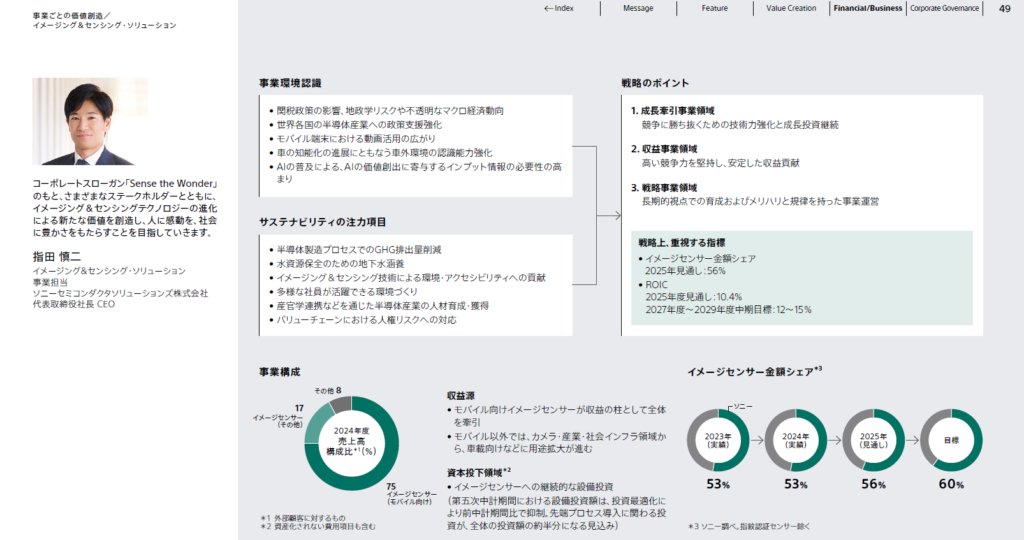Screen dimensions: 1024x540
Task: Click the 2023年 (実績) donut chart
Action: point(718,441)
